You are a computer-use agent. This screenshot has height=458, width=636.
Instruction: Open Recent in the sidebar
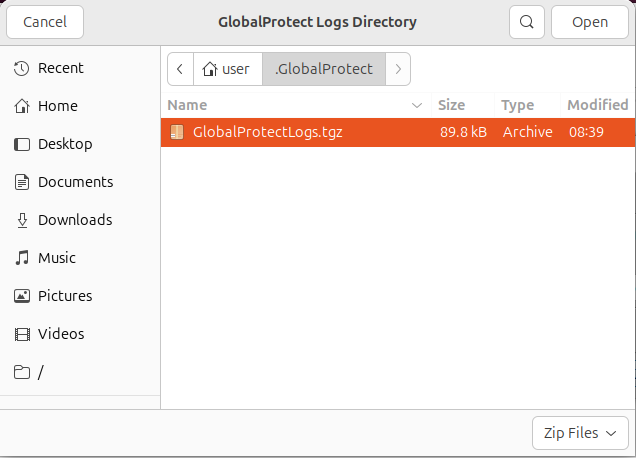80,68
